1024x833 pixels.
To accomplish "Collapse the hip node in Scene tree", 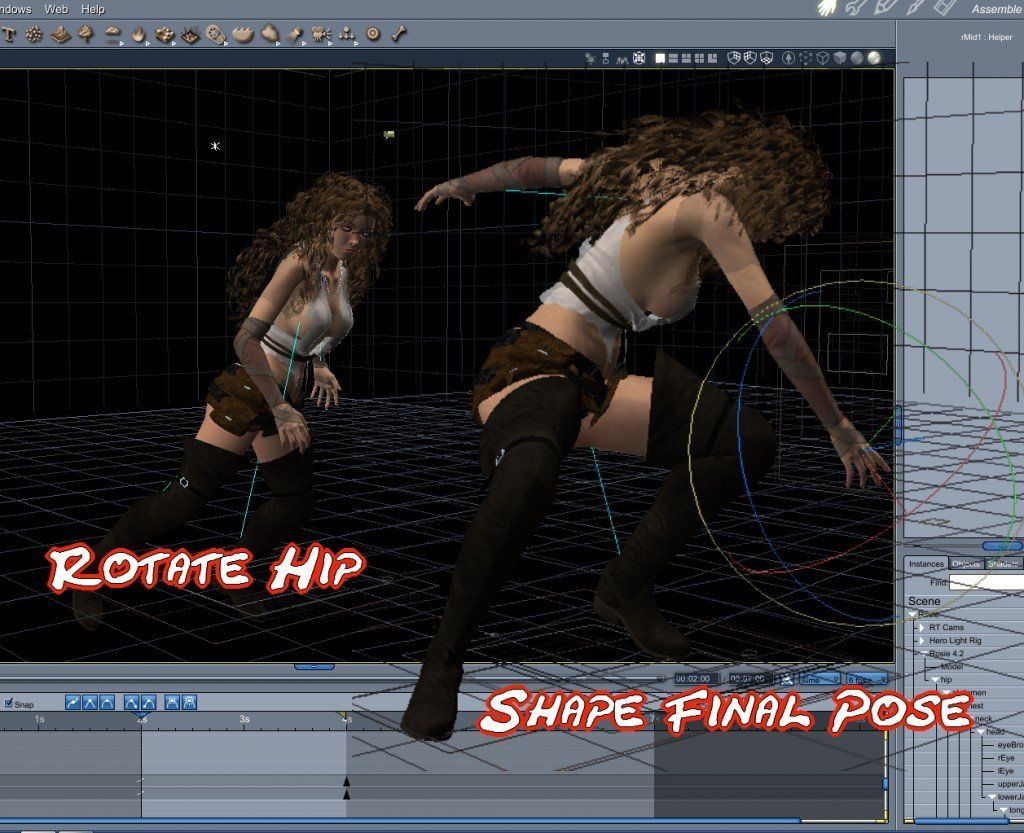I will [x=935, y=680].
